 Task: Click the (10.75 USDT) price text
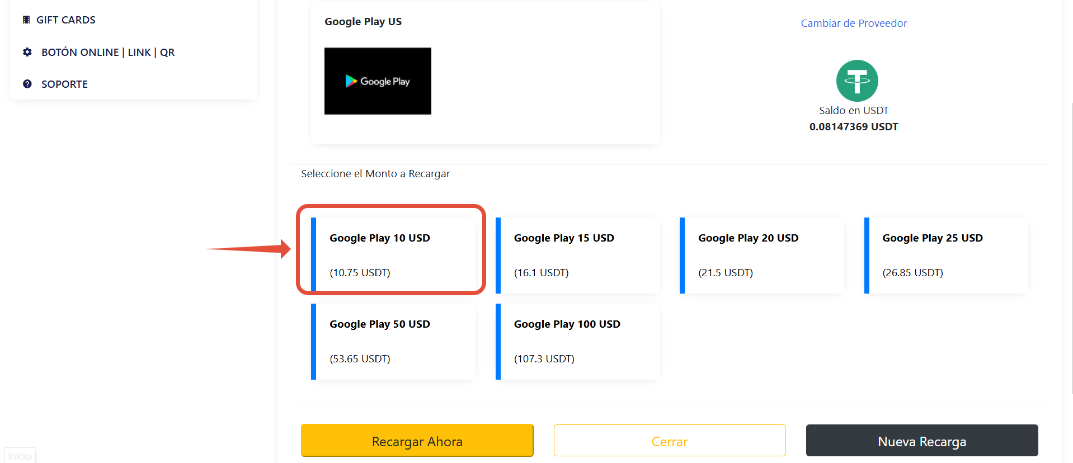pos(360,273)
